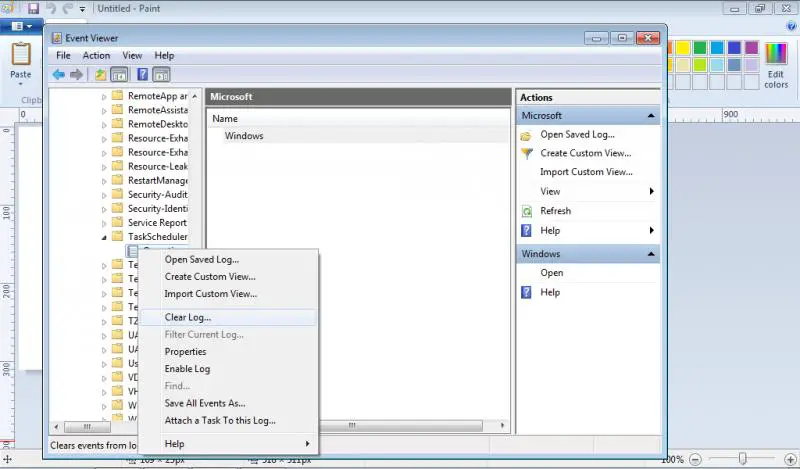Click the Save icon in Paint's quick access toolbar
This screenshot has height=469, width=800.
33,8
